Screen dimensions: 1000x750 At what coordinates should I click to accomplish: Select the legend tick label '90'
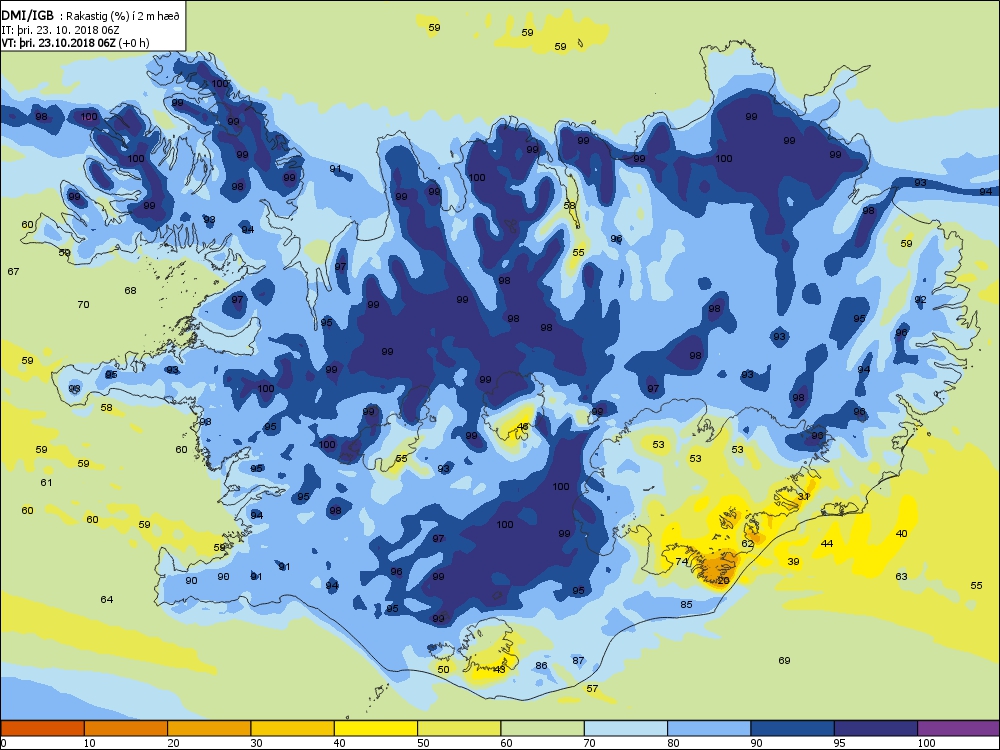click(756, 743)
